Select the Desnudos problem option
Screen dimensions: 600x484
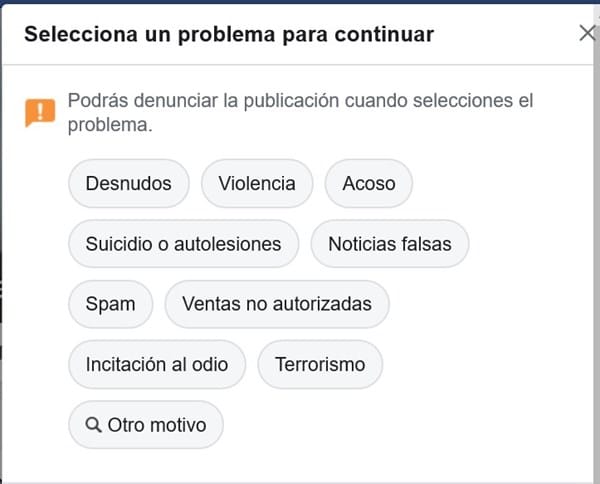128,184
